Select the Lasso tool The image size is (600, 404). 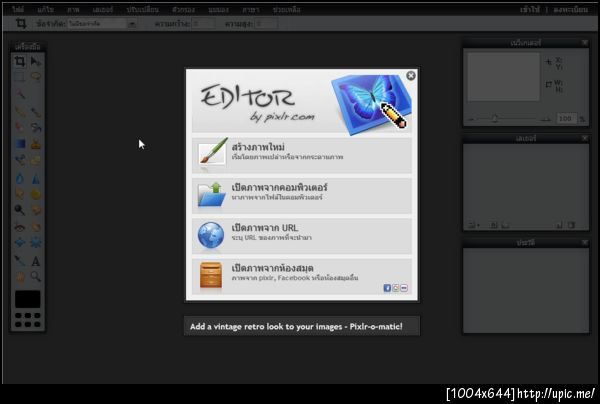(36, 77)
